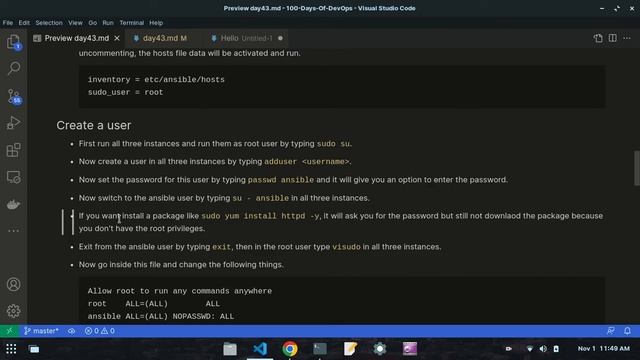Open the Go menu

(x=93, y=23)
